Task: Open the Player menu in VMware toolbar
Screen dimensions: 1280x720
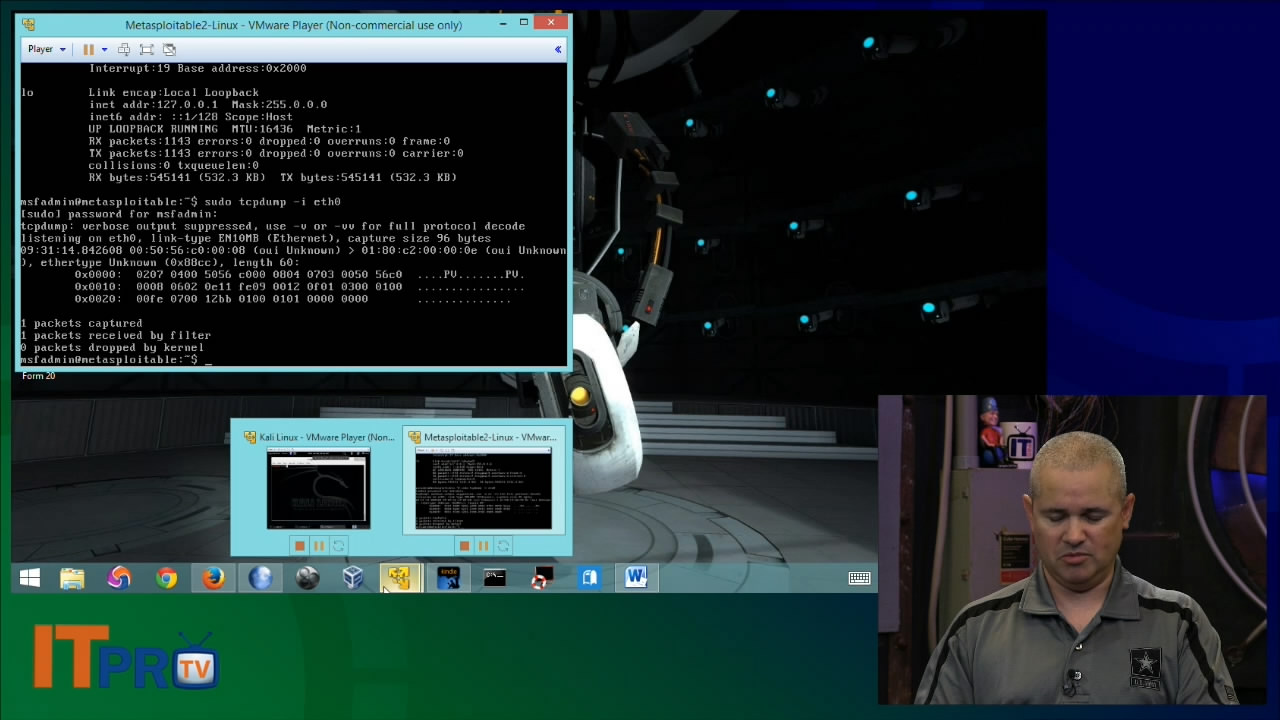Action: (46, 49)
